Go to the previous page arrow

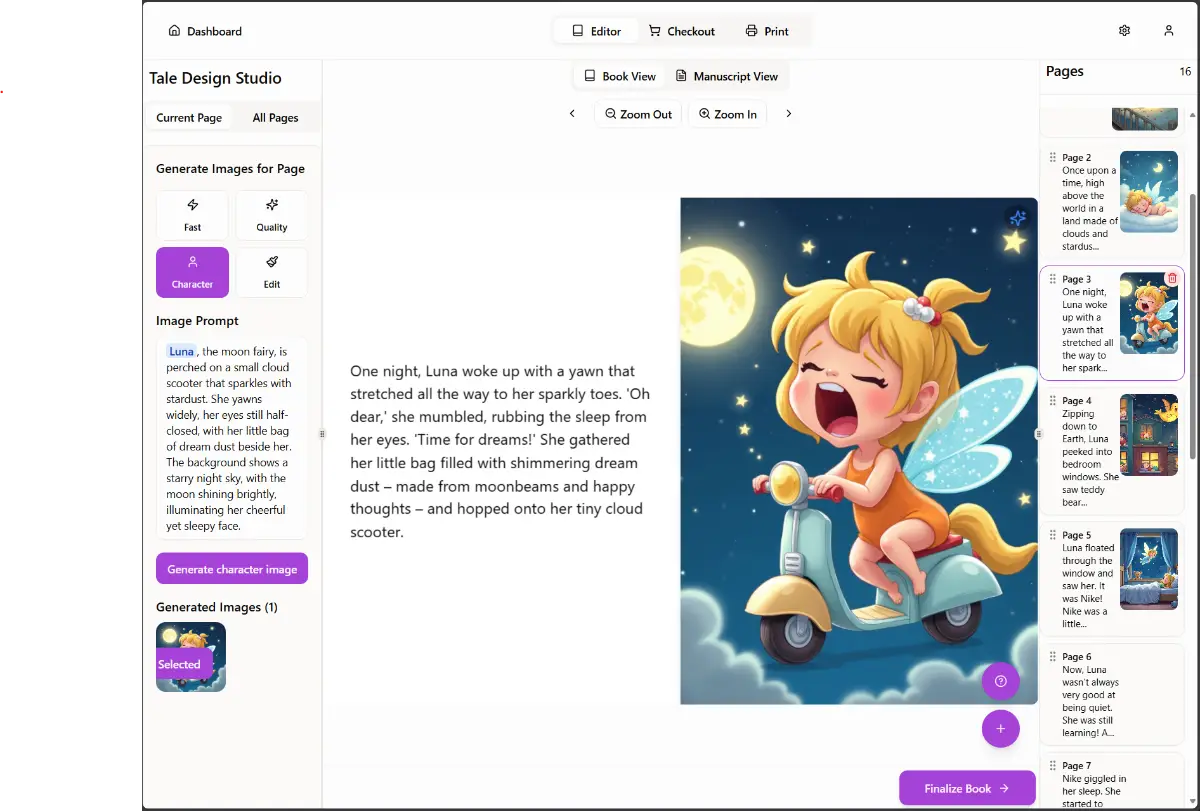point(572,114)
